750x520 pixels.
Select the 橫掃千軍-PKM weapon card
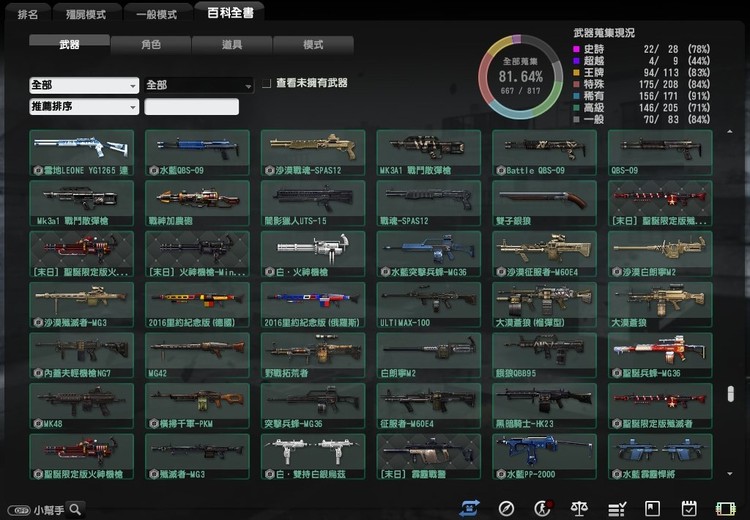click(x=197, y=406)
